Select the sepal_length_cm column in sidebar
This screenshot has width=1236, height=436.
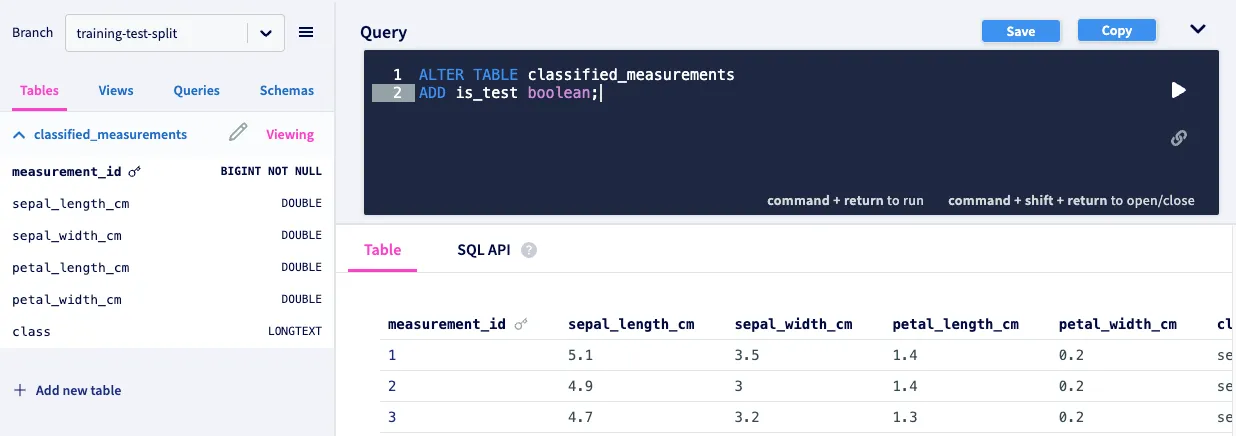click(x=71, y=204)
